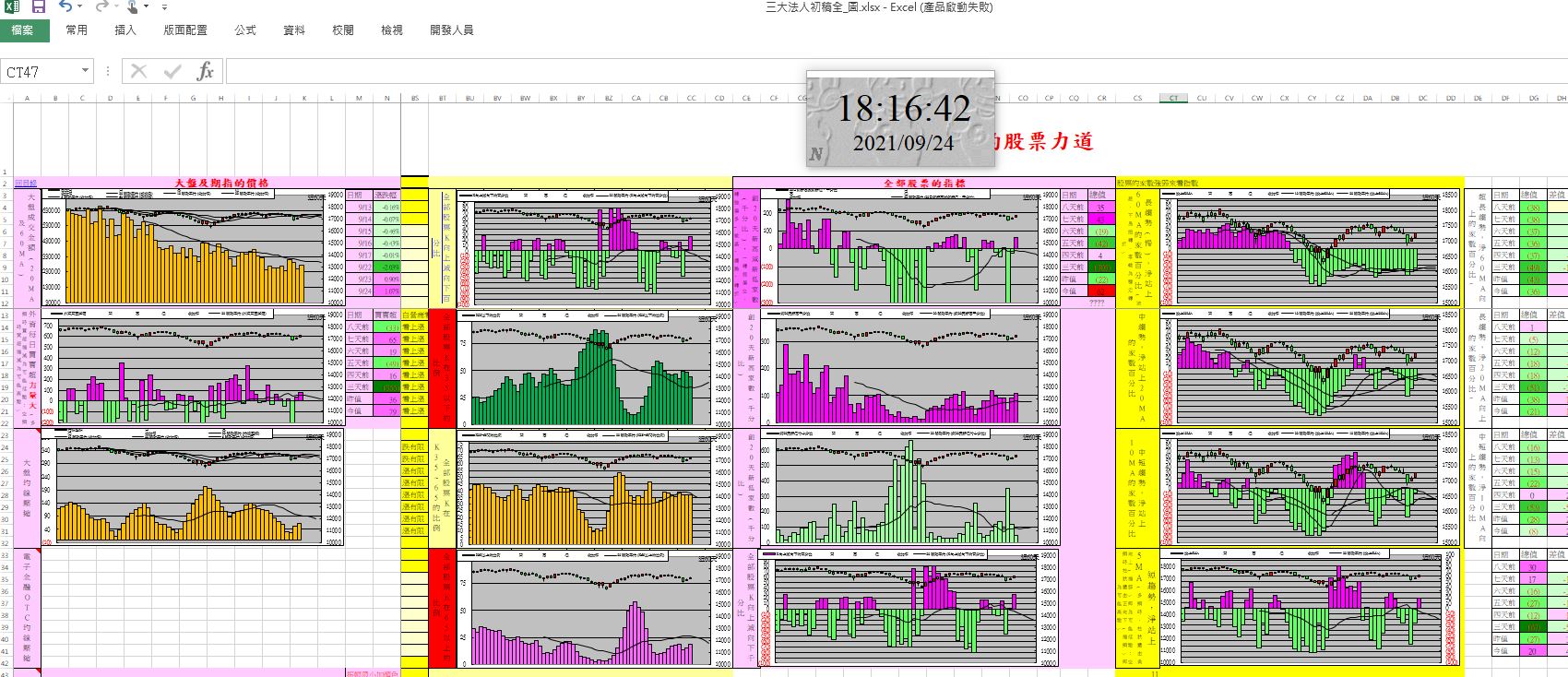Click the Excel application icon in title bar

coord(12,6)
